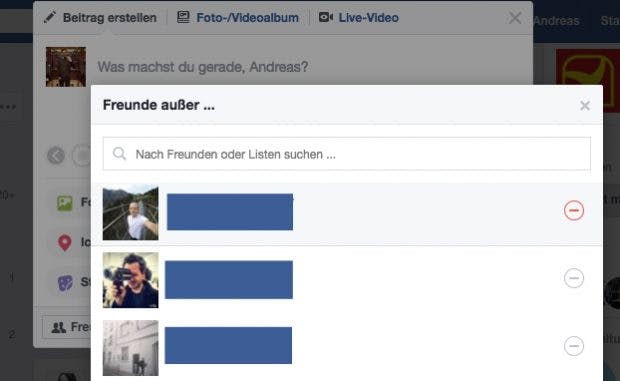Toggle red exclude button for first friend

coord(574,210)
